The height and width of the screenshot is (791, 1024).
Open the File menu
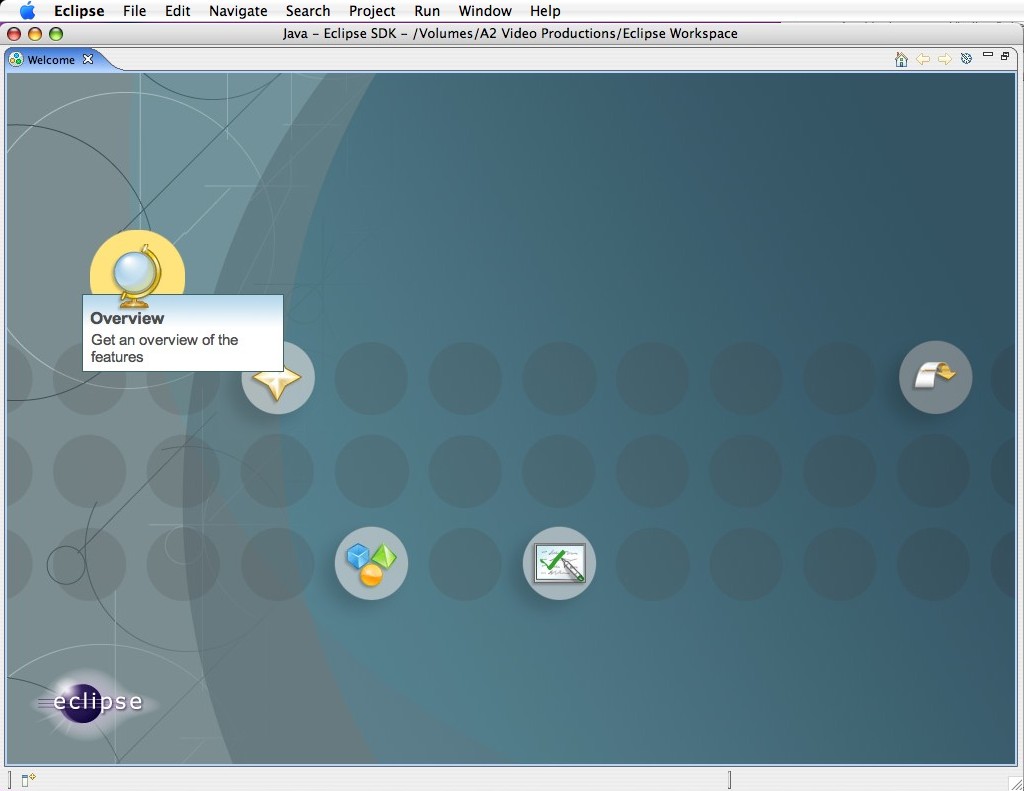click(x=134, y=11)
